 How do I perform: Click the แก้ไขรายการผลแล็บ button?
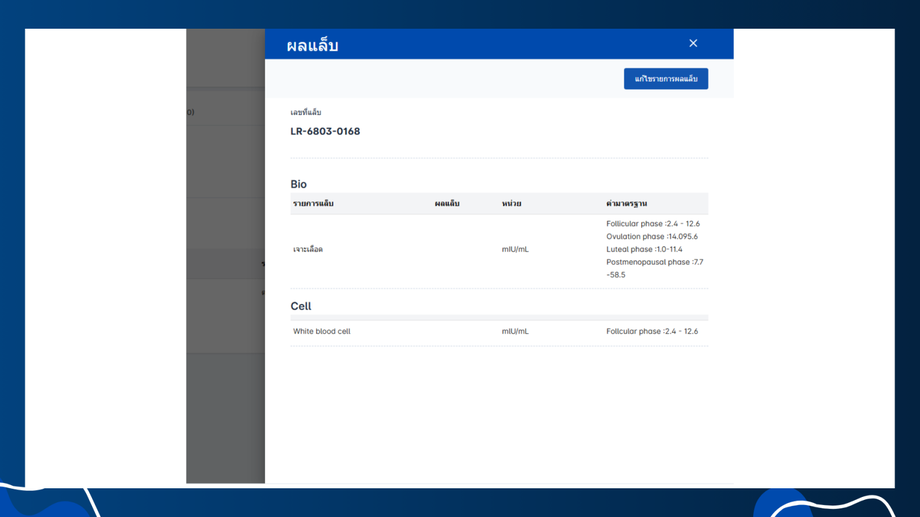click(666, 79)
